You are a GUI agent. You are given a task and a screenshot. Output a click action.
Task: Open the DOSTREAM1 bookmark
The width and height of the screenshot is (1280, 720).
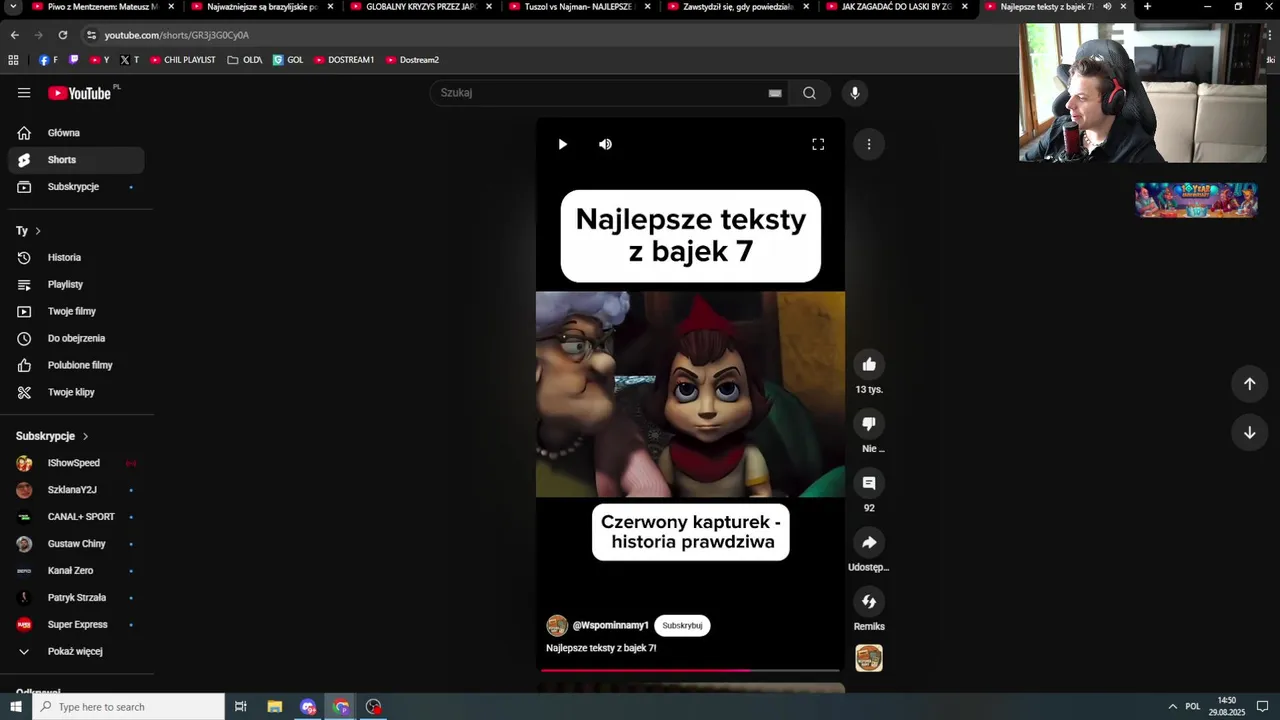coord(344,60)
